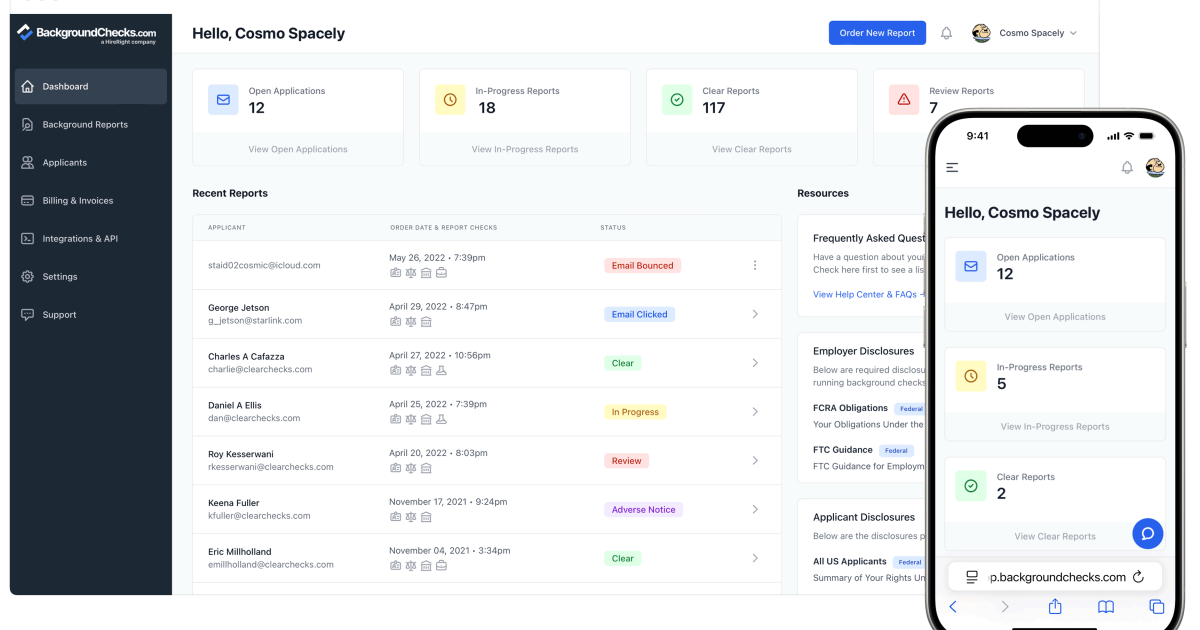Screen dimensions: 1200x630
Task: Open Safari bookmarks book icon
Action: (x=1105, y=607)
